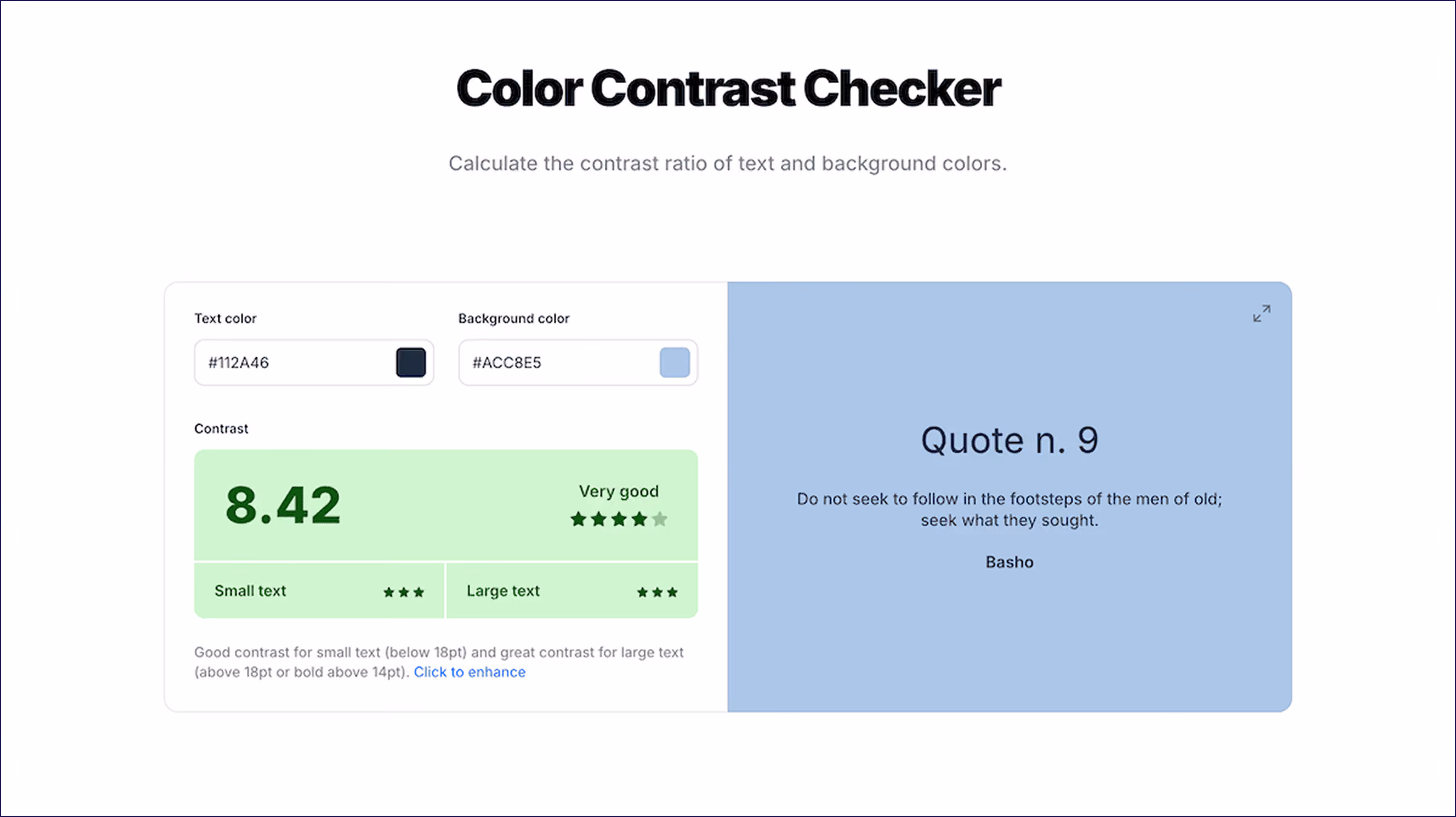Viewport: 1456px width, 817px height.
Task: Click the #112A46 text color field
Action: pyautogui.click(x=314, y=362)
